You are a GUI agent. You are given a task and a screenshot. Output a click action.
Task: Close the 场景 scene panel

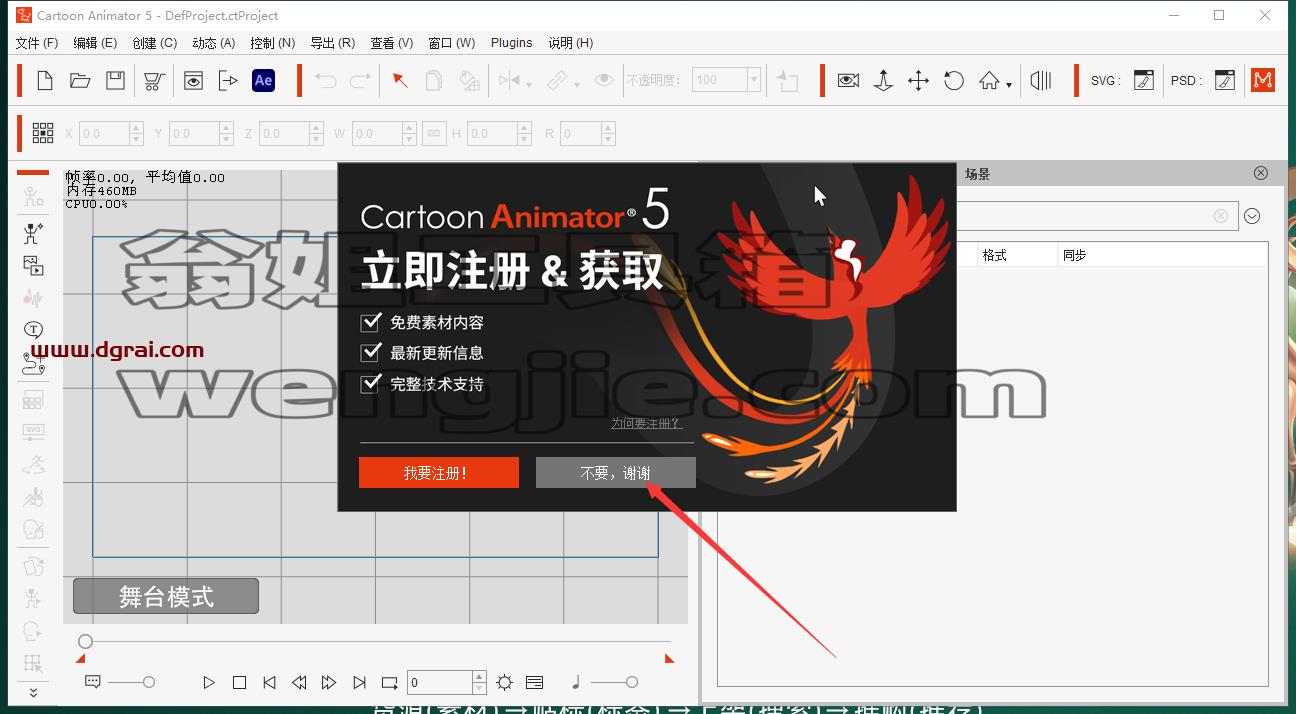click(x=1261, y=173)
